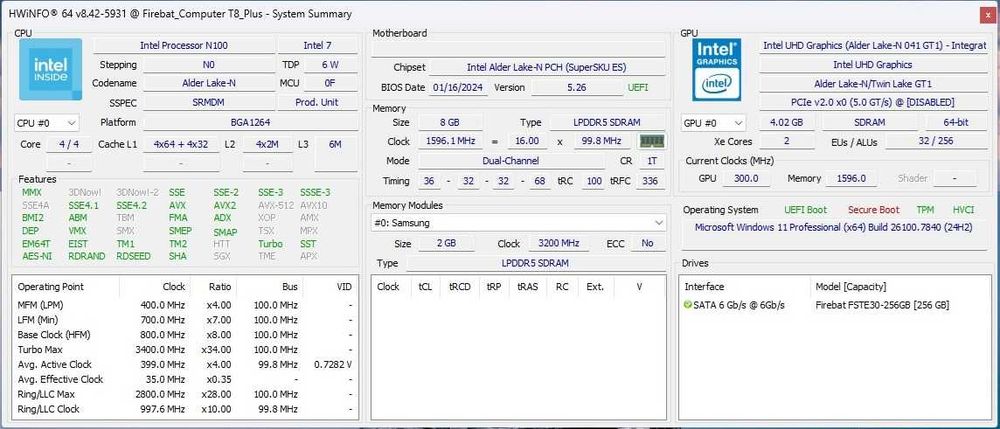Click the Intel Processor N100 name field
The image size is (1000, 429).
click(x=184, y=46)
